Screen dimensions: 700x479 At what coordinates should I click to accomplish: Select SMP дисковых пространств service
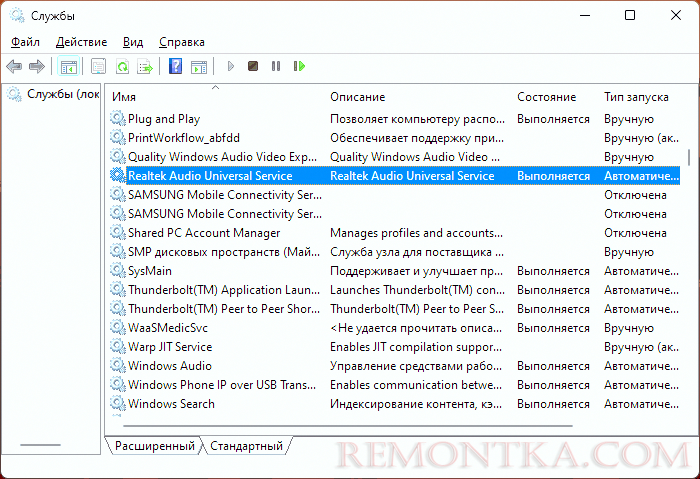click(x=224, y=252)
